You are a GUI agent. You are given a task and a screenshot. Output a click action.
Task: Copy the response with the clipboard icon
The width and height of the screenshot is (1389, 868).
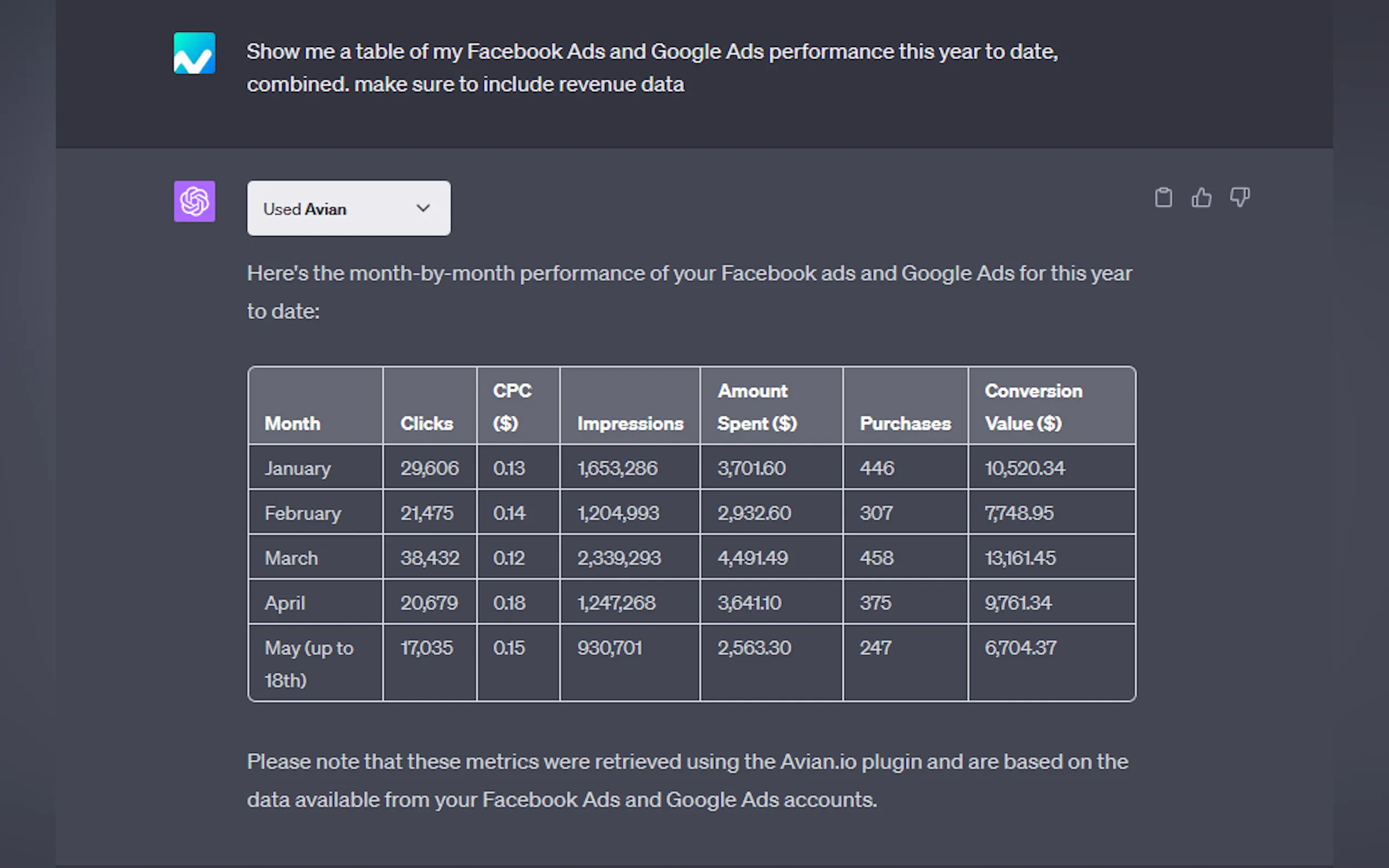coord(1163,197)
